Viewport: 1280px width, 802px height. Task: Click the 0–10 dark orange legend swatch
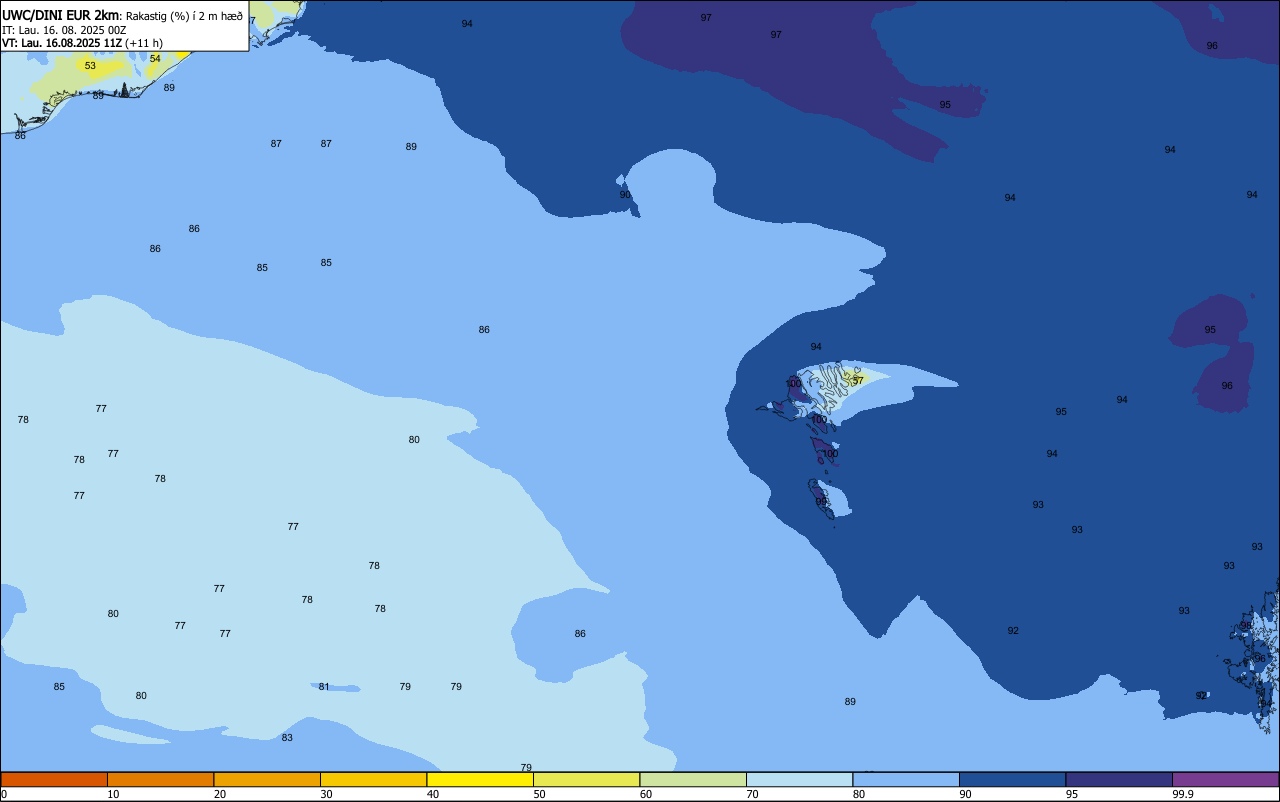(54, 779)
